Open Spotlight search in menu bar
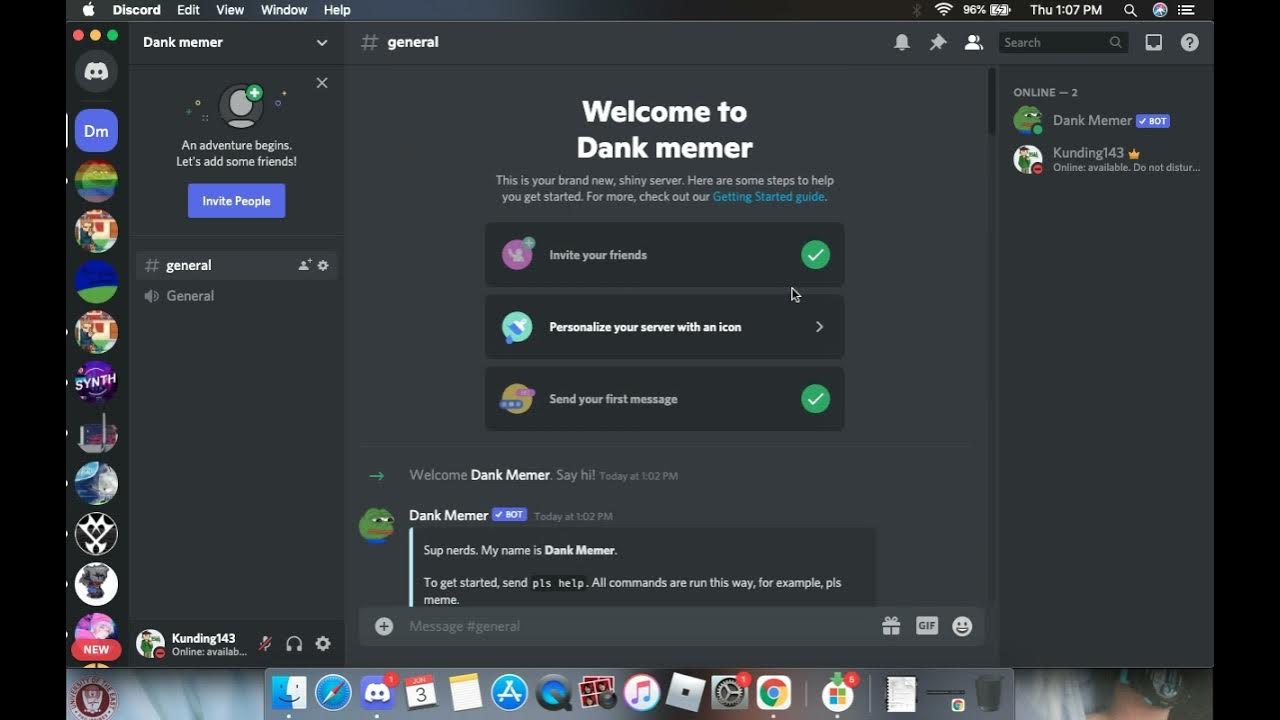 [x=1130, y=10]
